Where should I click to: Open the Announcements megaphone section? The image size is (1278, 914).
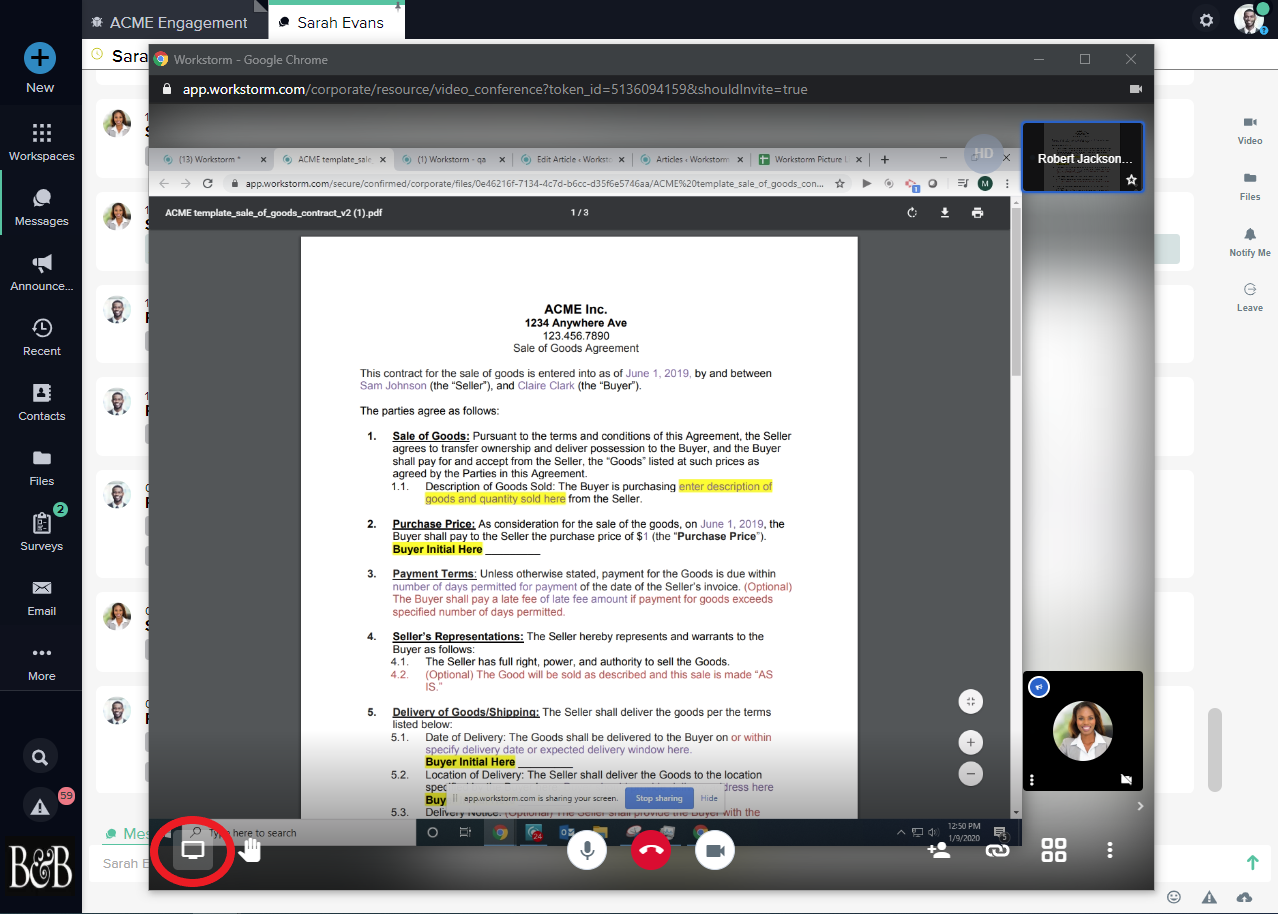coord(41,272)
